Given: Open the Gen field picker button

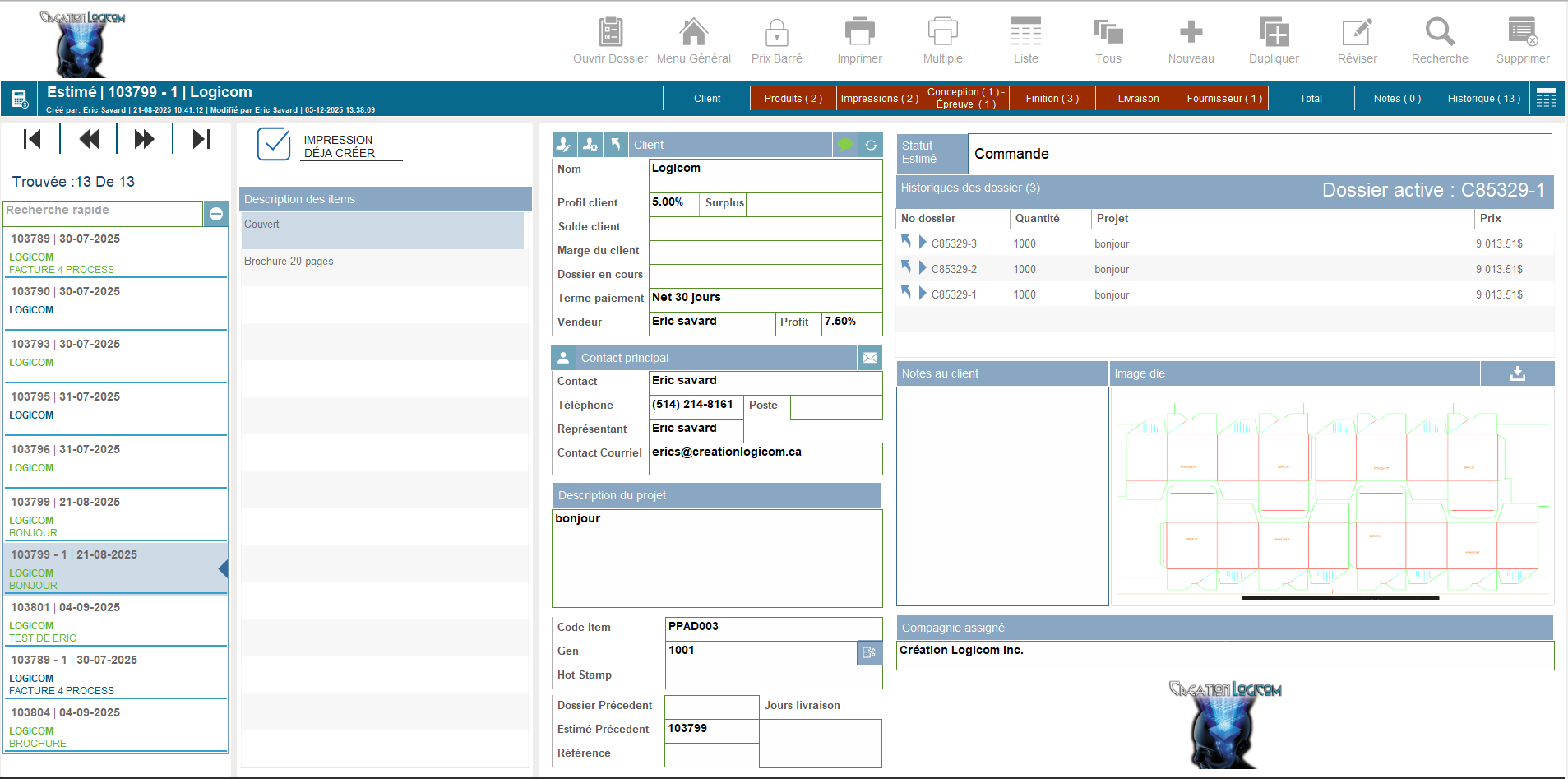Looking at the screenshot, I should pos(869,652).
